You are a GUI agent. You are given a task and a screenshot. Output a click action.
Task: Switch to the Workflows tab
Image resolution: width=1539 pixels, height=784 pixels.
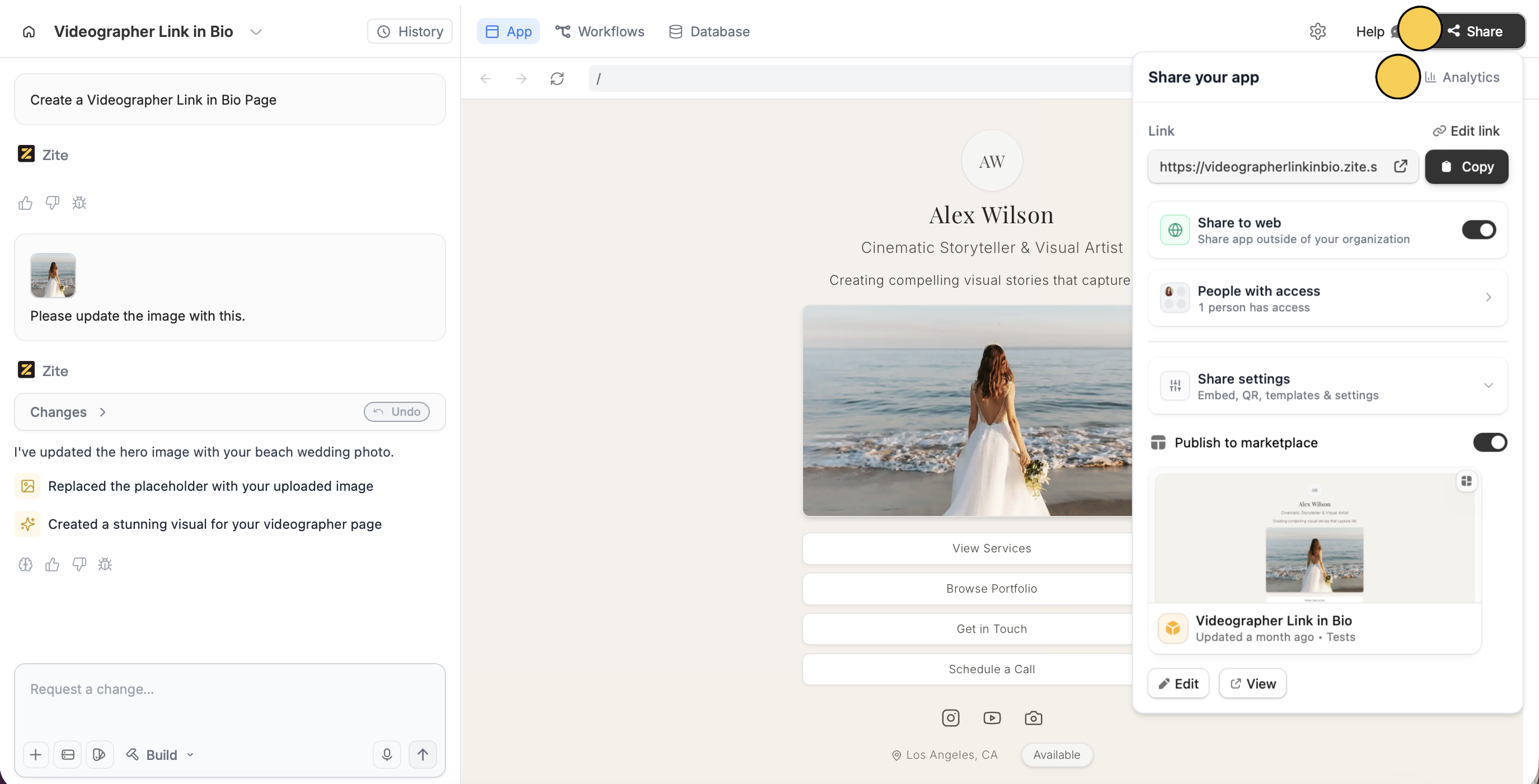tap(599, 32)
